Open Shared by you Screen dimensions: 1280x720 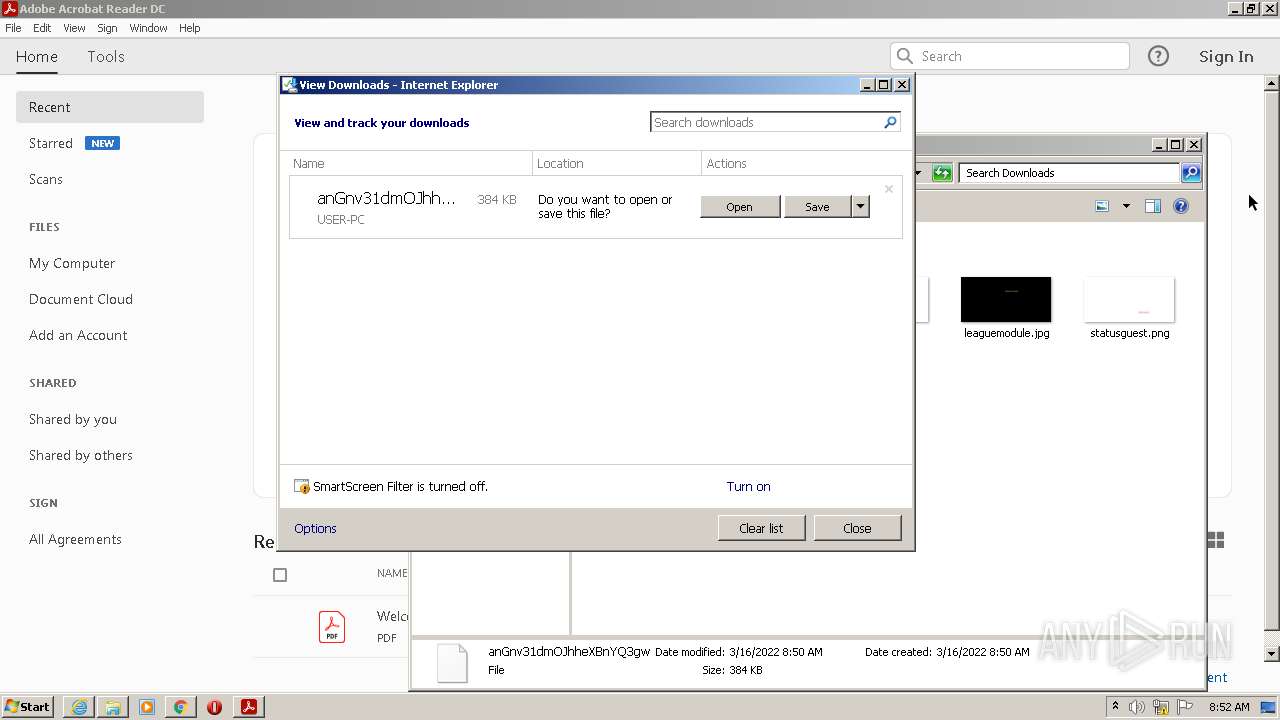73,419
